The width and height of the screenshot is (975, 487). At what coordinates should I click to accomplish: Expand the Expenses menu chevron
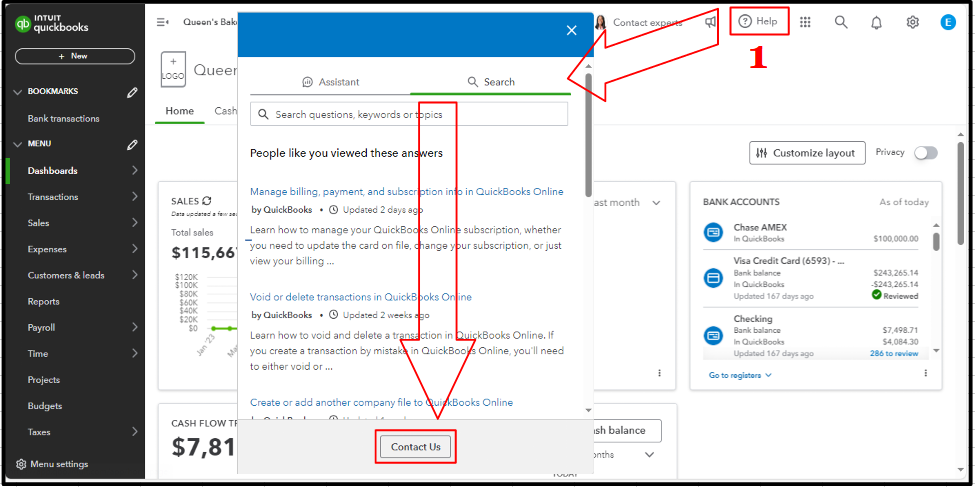click(135, 249)
